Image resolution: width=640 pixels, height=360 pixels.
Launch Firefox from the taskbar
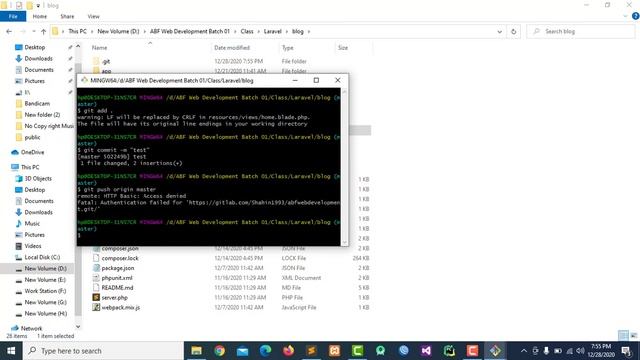click(289, 351)
